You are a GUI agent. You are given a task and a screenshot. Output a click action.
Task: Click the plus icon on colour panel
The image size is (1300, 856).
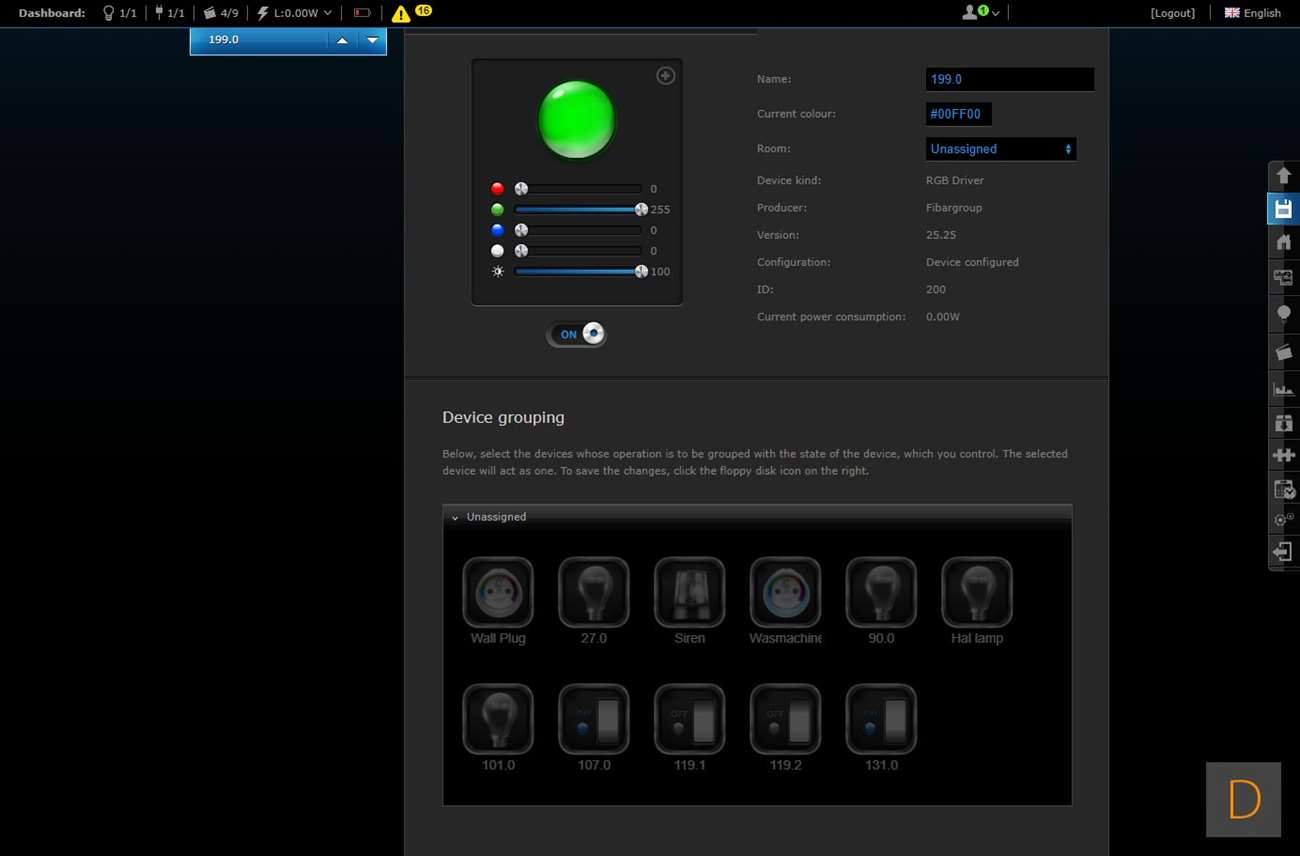[665, 76]
